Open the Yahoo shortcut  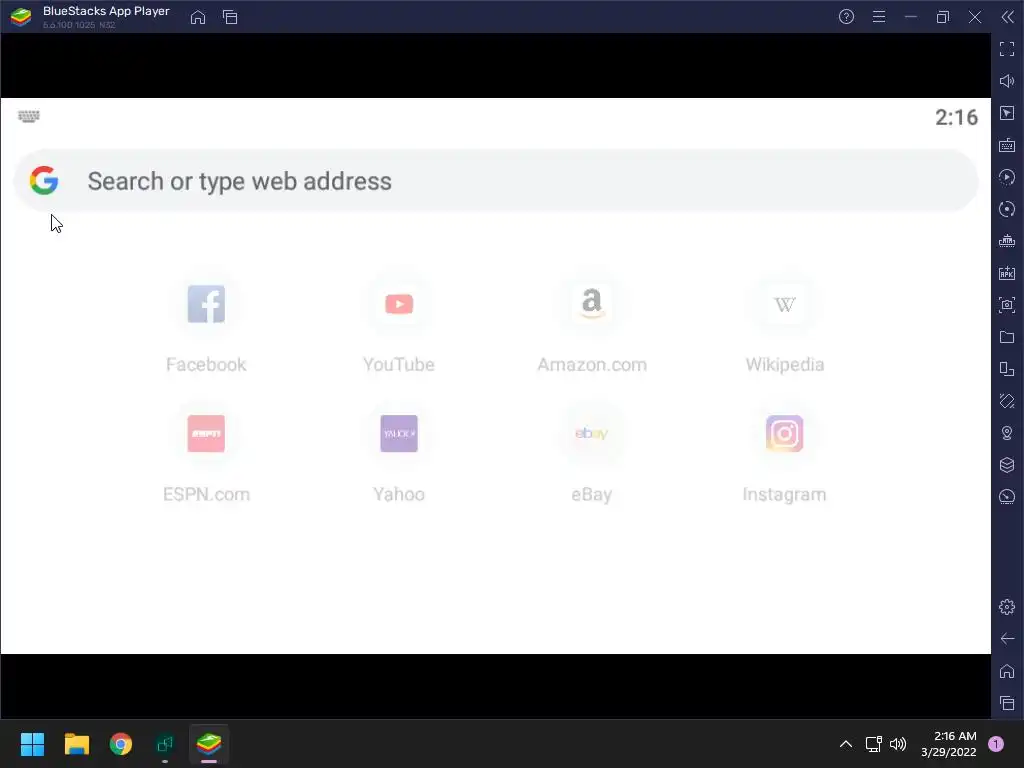click(399, 434)
